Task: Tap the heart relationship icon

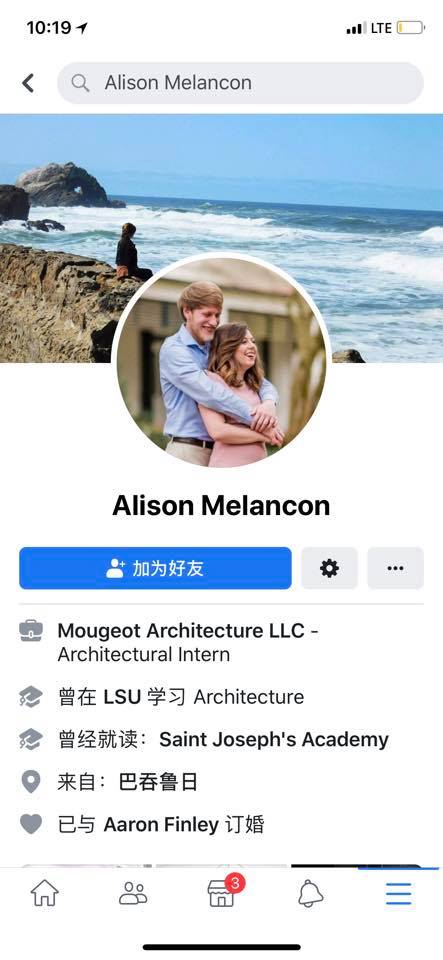Action: coord(31,824)
